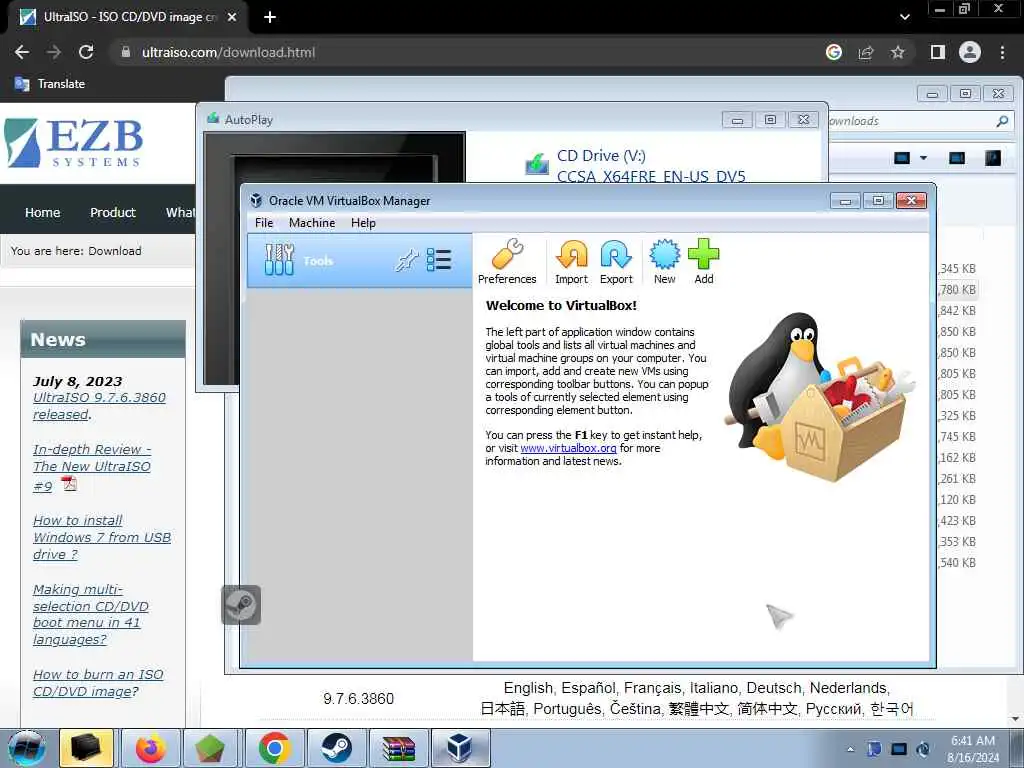Click Explorer preview pane icon
The width and height of the screenshot is (1024, 768).
point(957,158)
